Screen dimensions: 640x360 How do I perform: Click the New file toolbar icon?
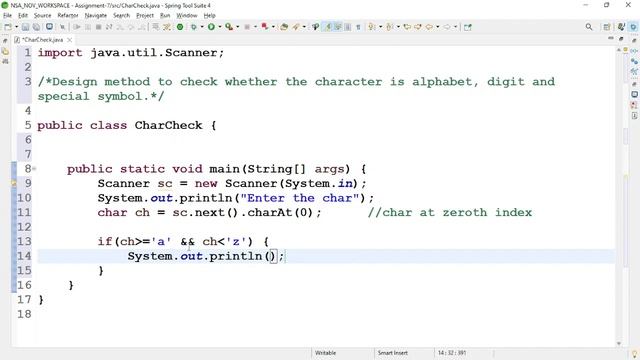[x=7, y=27]
